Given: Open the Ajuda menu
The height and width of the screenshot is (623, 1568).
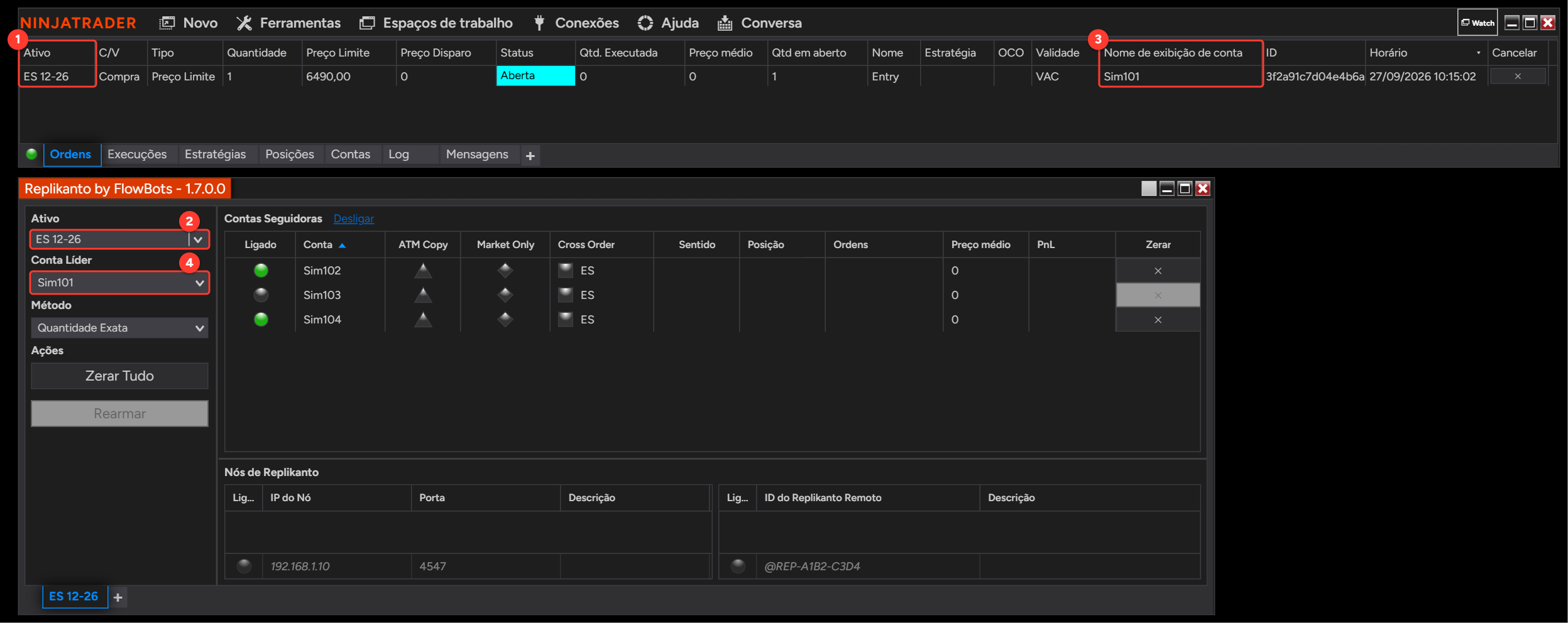Looking at the screenshot, I should [668, 23].
